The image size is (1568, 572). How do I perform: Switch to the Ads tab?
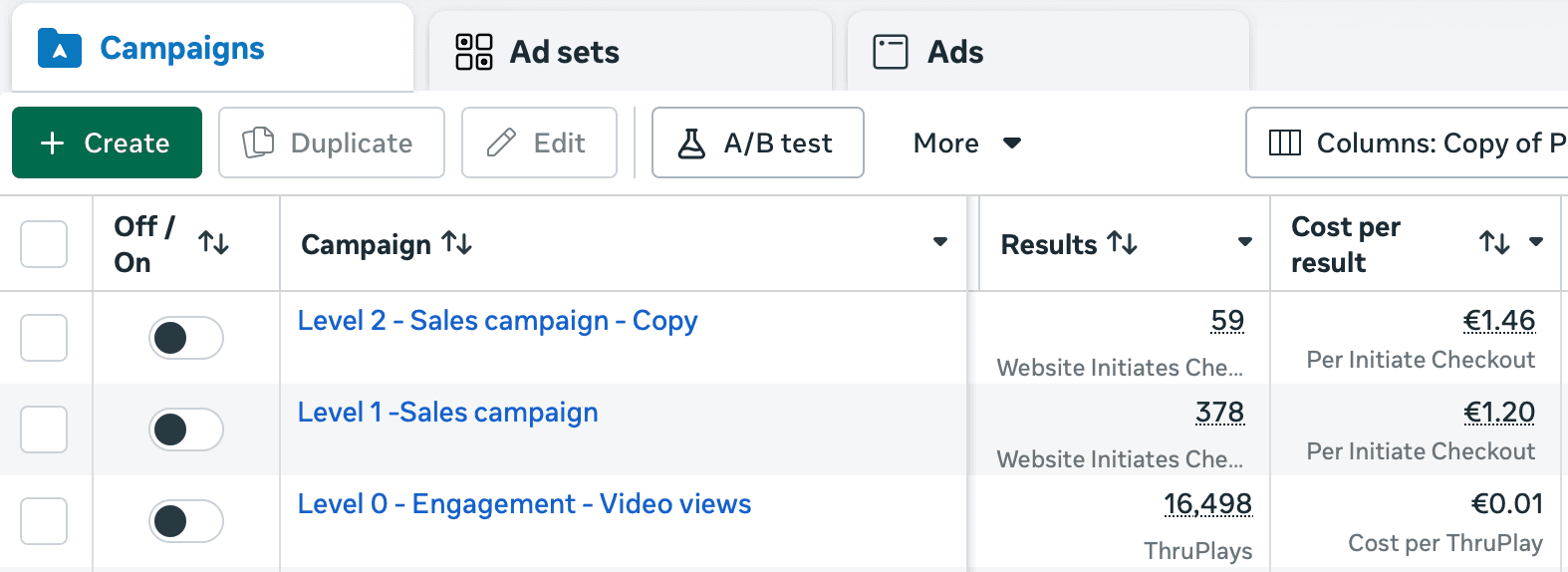(1048, 52)
